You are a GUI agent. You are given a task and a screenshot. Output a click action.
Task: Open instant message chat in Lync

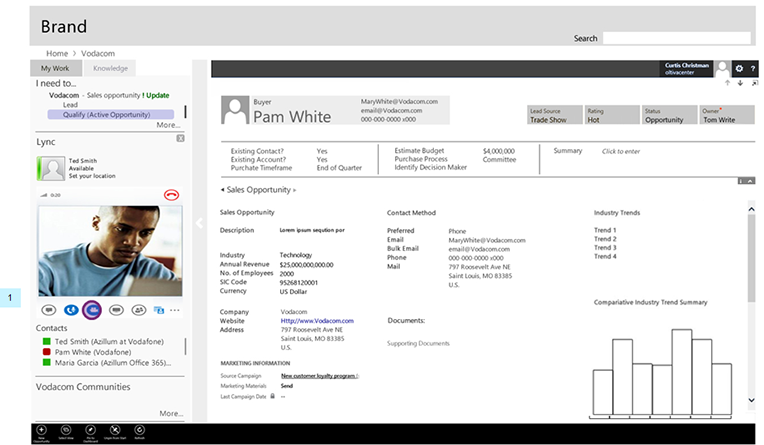tap(49, 310)
